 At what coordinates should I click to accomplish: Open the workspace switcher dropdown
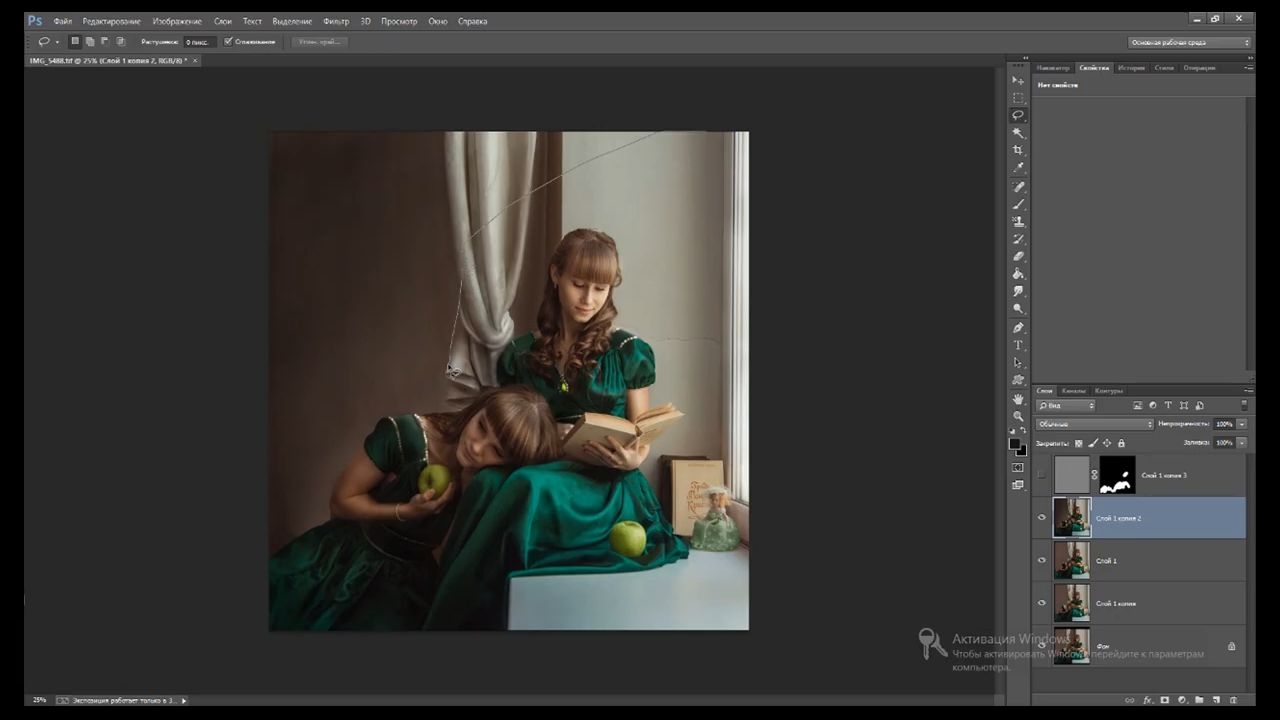[x=1190, y=42]
